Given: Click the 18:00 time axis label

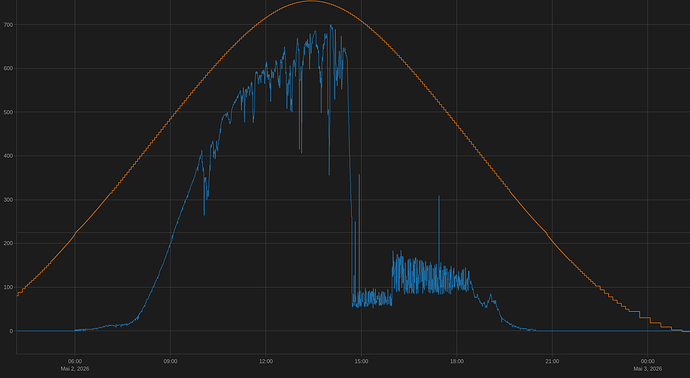Looking at the screenshot, I should click(x=457, y=361).
